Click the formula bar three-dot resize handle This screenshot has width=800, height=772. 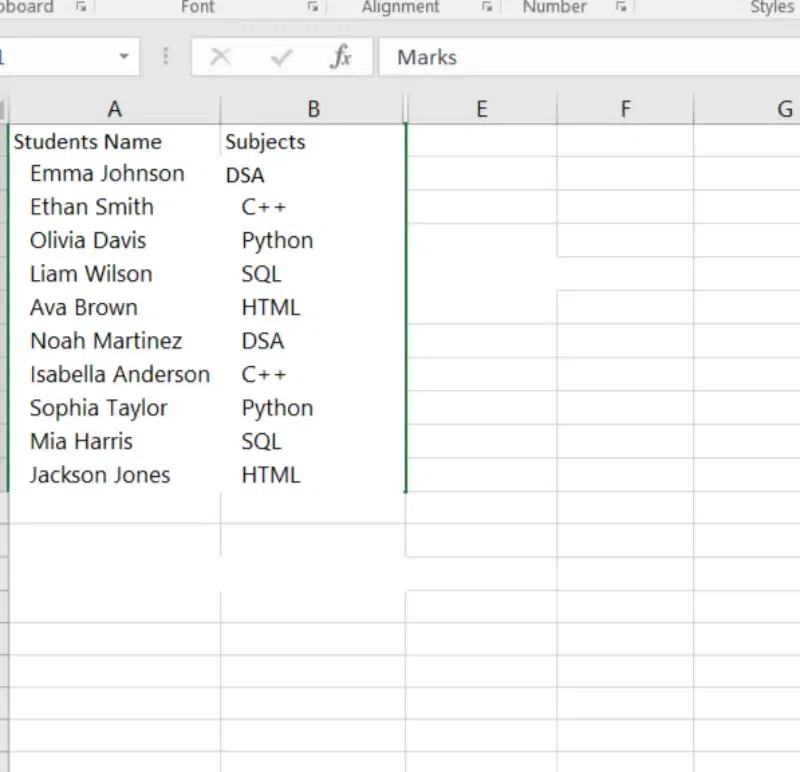165,56
